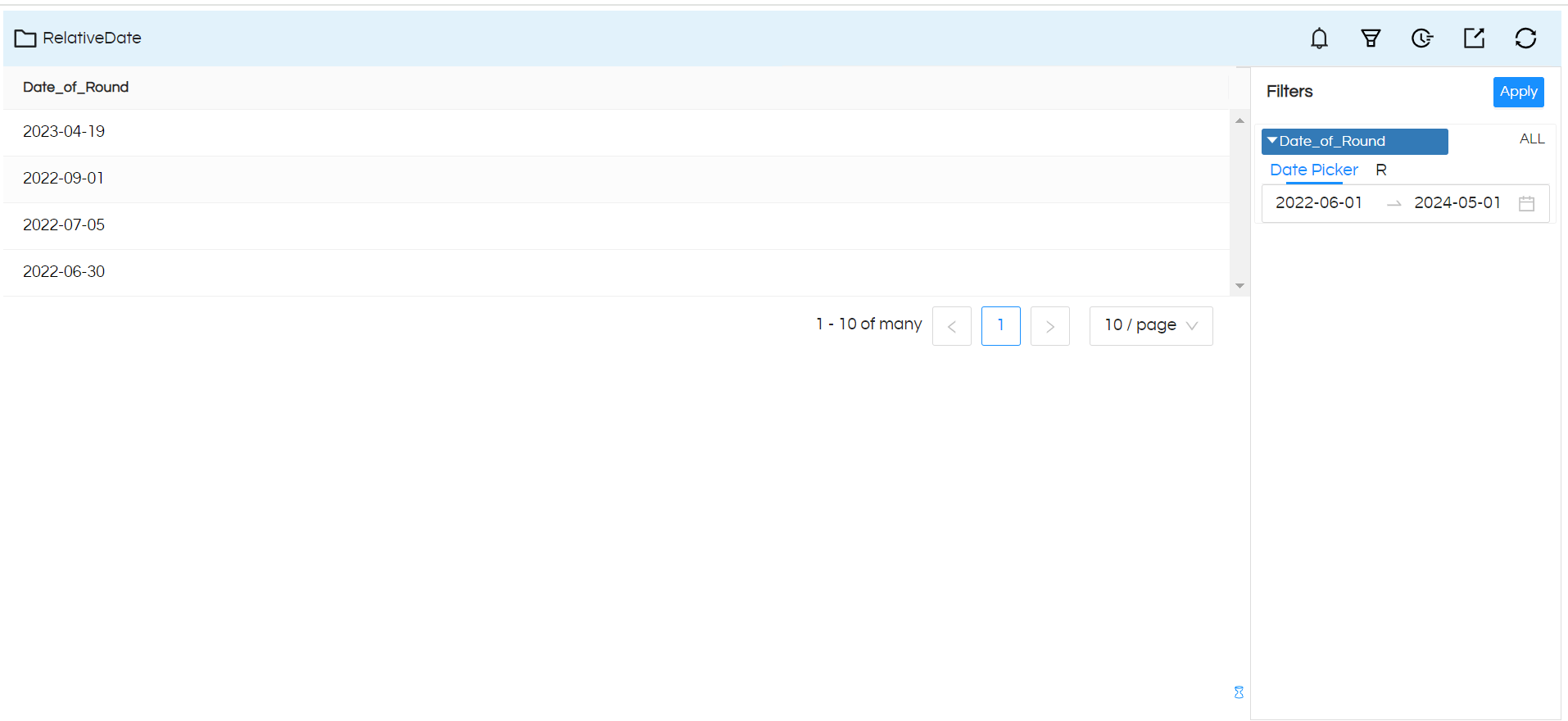
Task: Select ALL for Date_of_Round filter
Action: click(x=1532, y=139)
